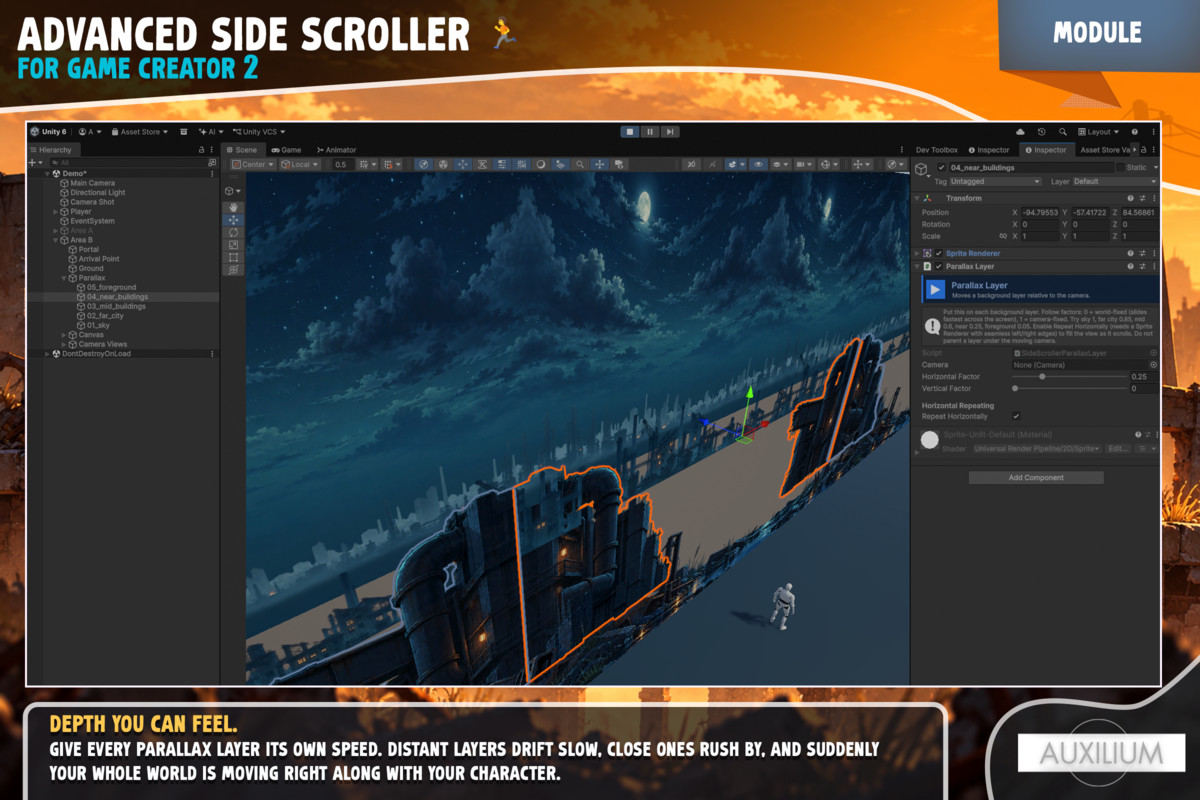Screen dimensions: 1200x800
Task: Click the Camera object picker circle
Action: pos(1153,365)
